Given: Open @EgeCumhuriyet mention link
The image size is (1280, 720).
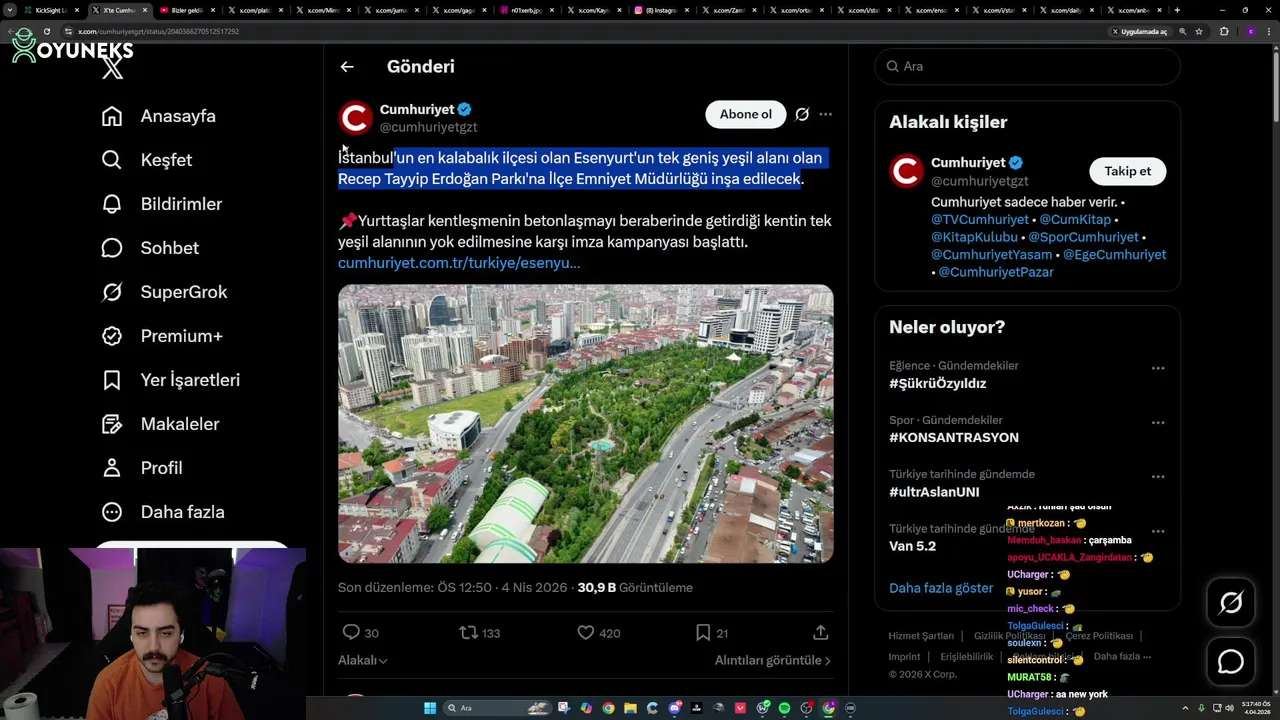Looking at the screenshot, I should click(x=1114, y=254).
